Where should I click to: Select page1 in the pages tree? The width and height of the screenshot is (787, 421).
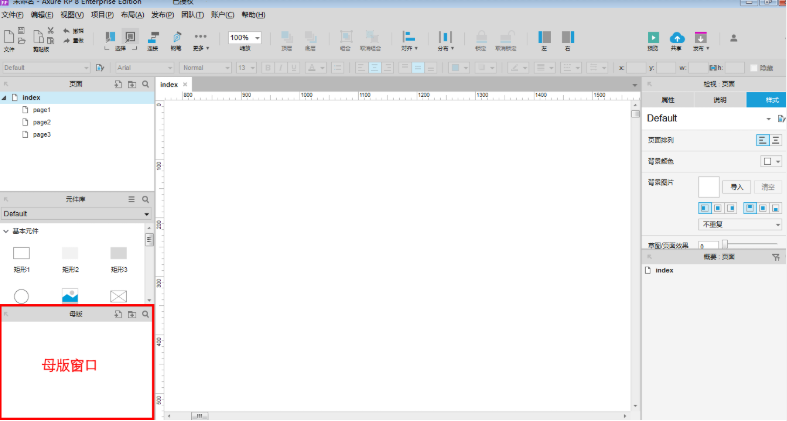coord(42,110)
